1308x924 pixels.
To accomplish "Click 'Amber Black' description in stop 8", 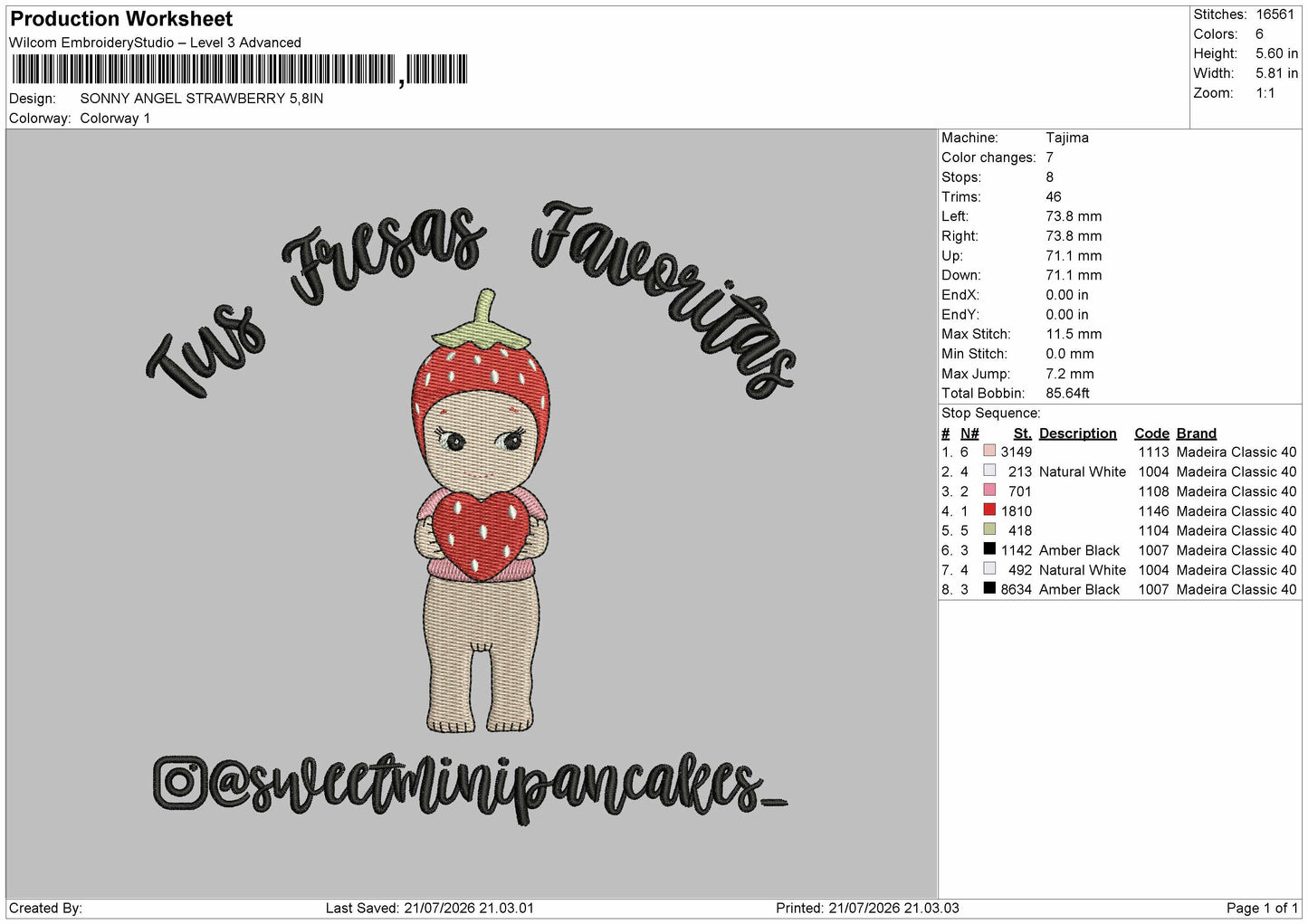I will click(1079, 590).
